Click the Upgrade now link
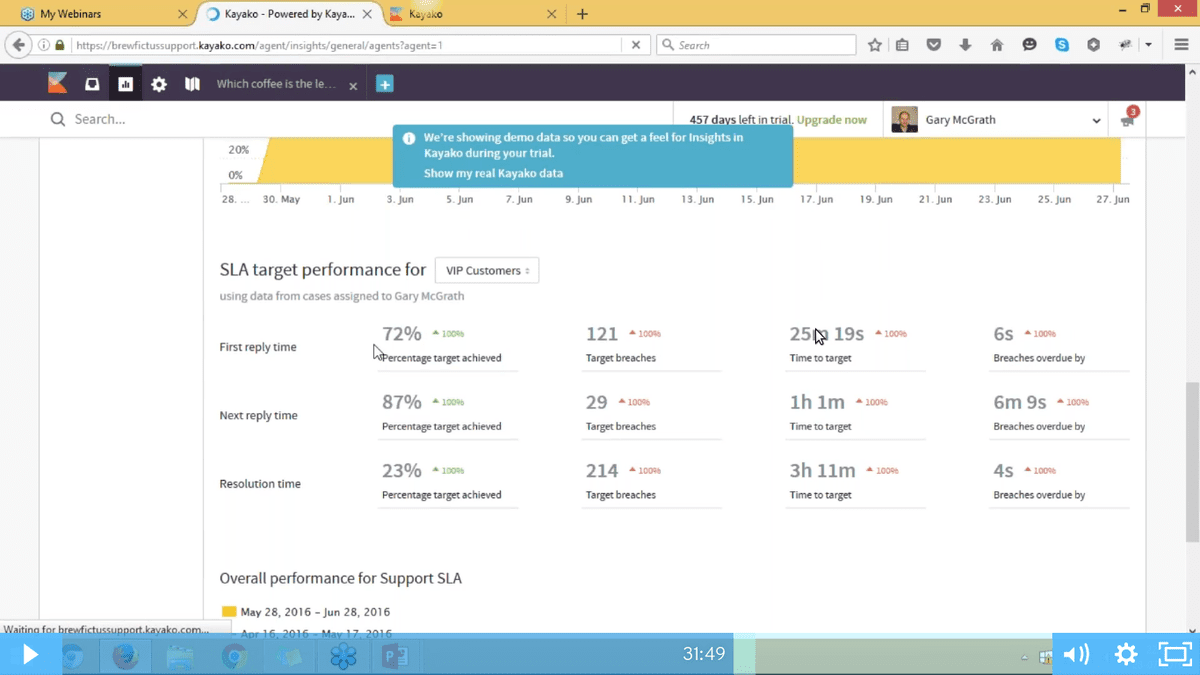 [832, 120]
